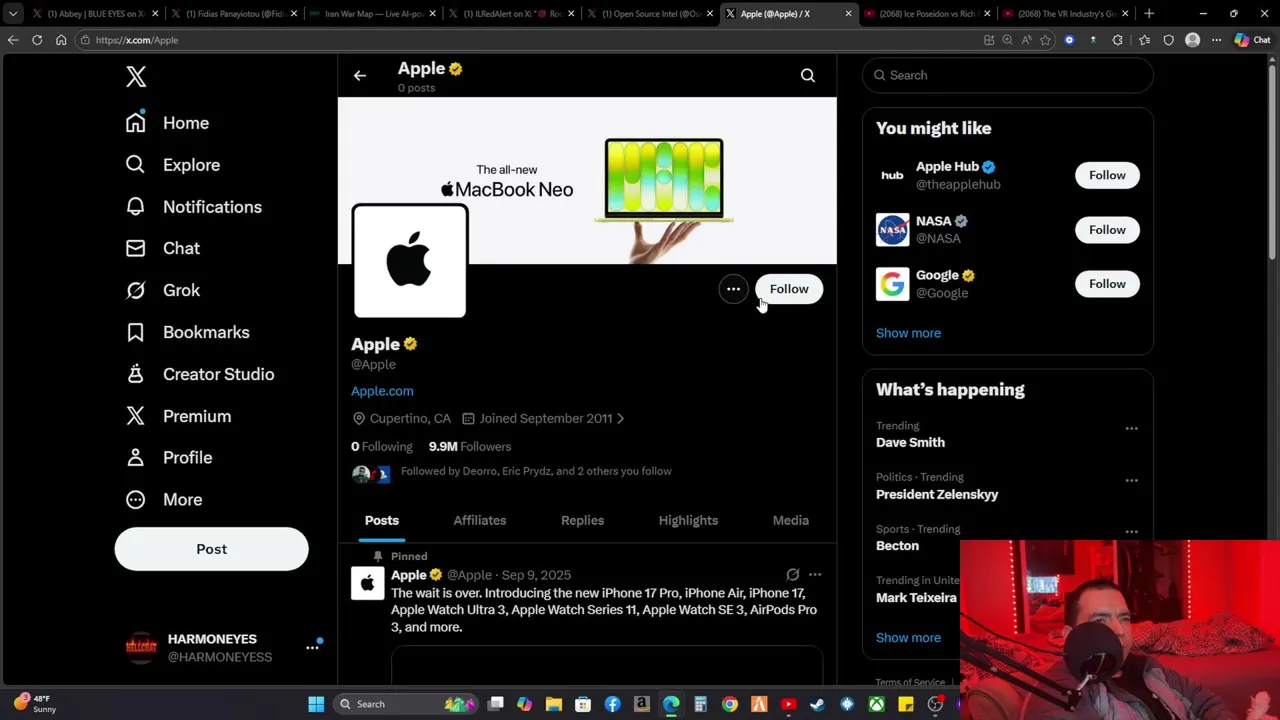Click the Post button

[211, 549]
